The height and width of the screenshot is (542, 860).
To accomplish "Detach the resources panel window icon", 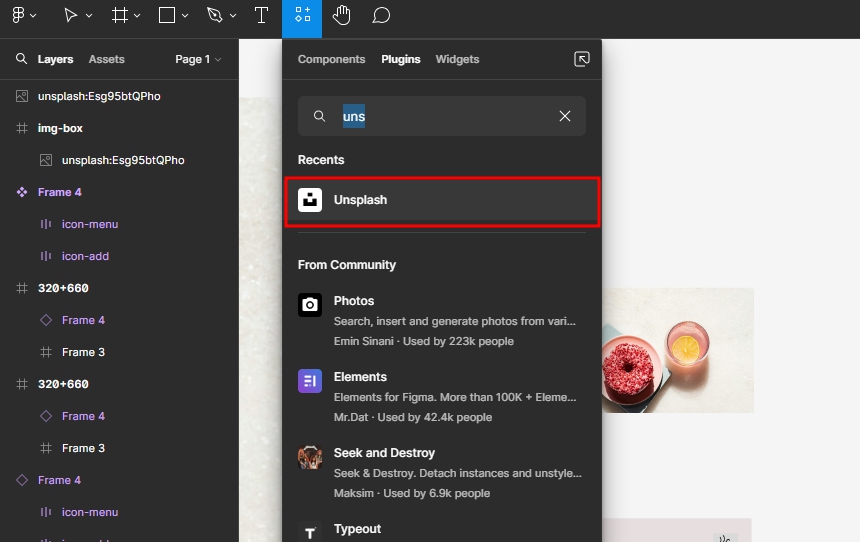I will [x=582, y=59].
